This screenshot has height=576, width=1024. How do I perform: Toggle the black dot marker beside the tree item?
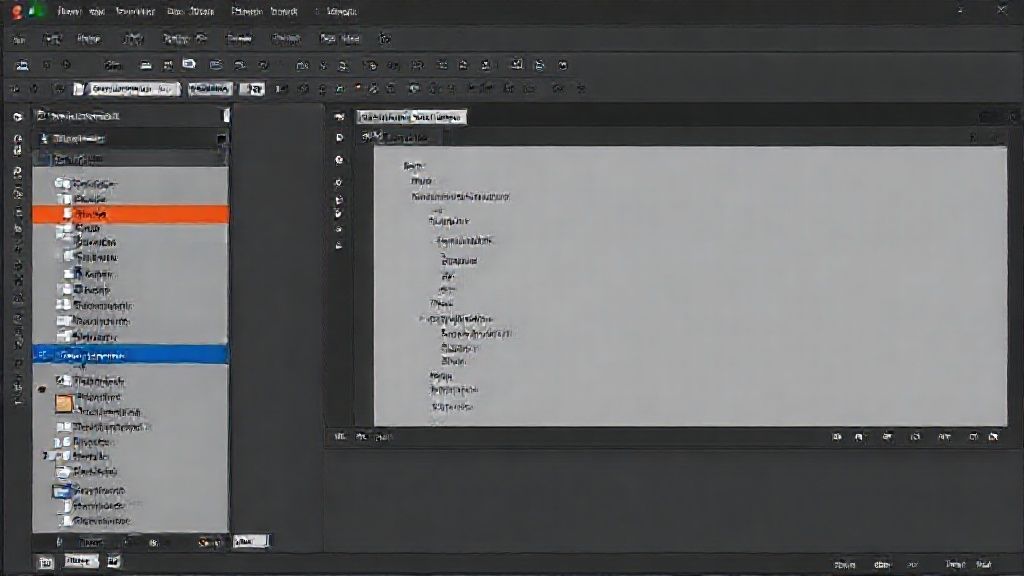(x=41, y=389)
